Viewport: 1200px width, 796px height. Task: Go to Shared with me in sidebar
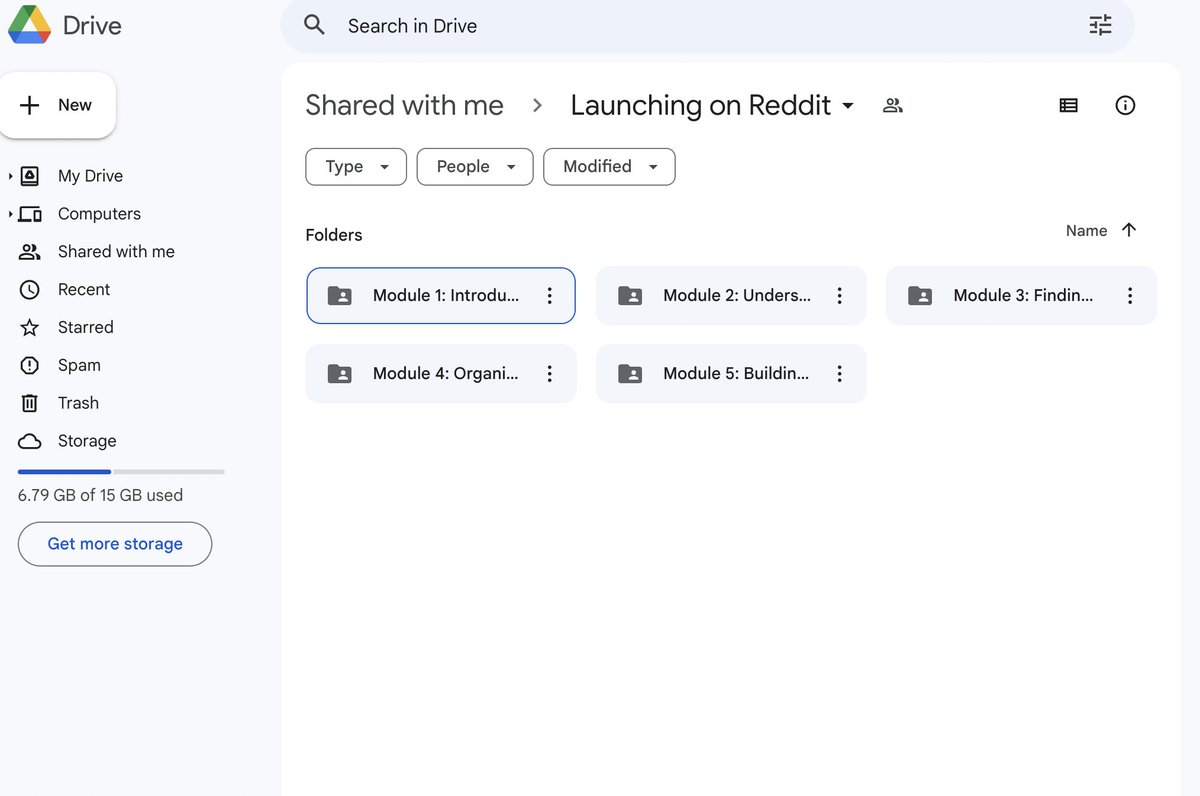pyautogui.click(x=116, y=252)
